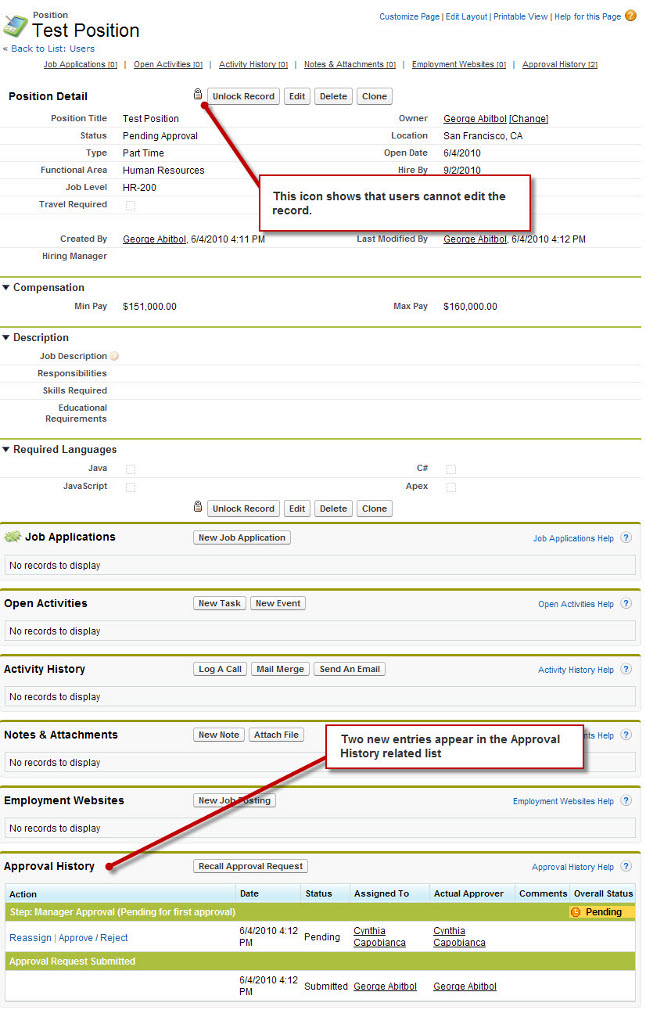This screenshot has height=1010, width=646.
Task: Collapse the Description section
Action: (6, 338)
